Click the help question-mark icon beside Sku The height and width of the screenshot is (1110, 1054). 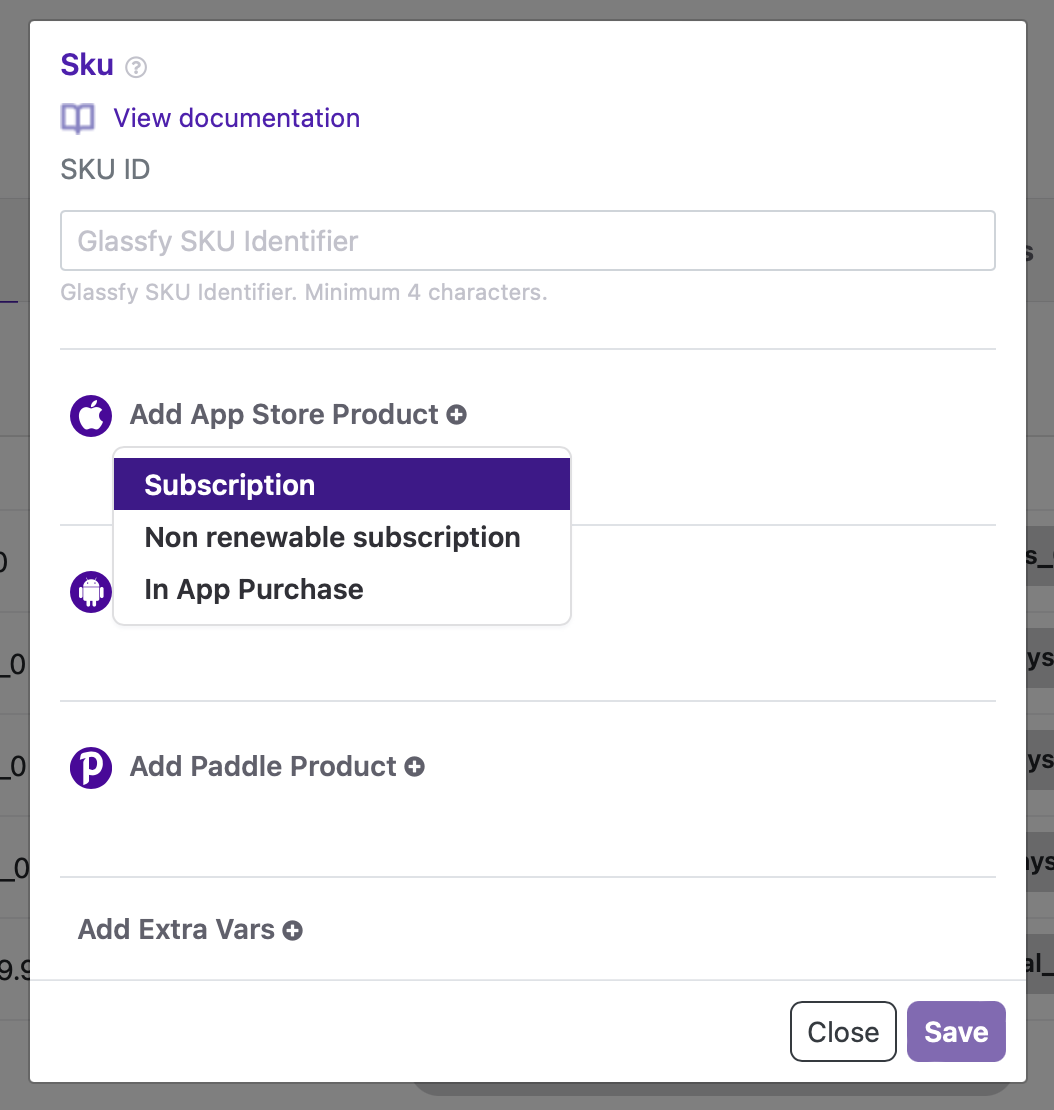click(x=137, y=67)
